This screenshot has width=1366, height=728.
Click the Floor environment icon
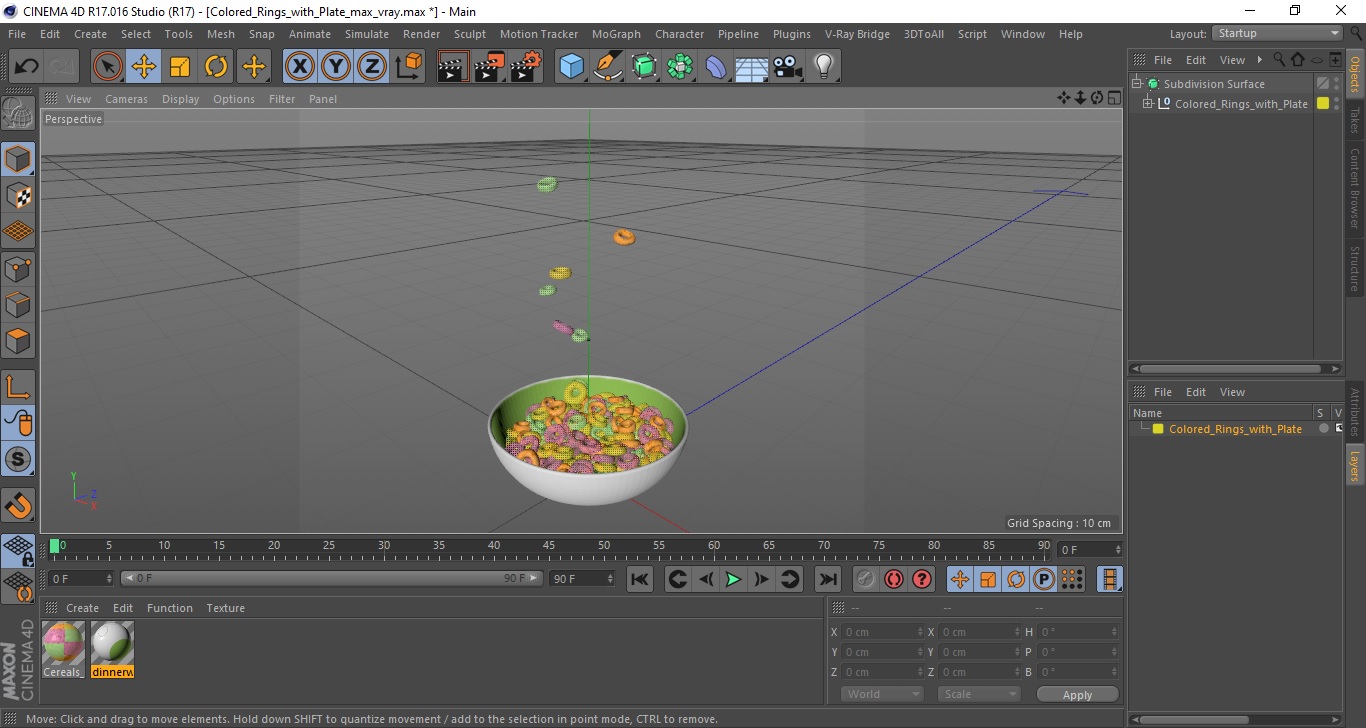(752, 67)
